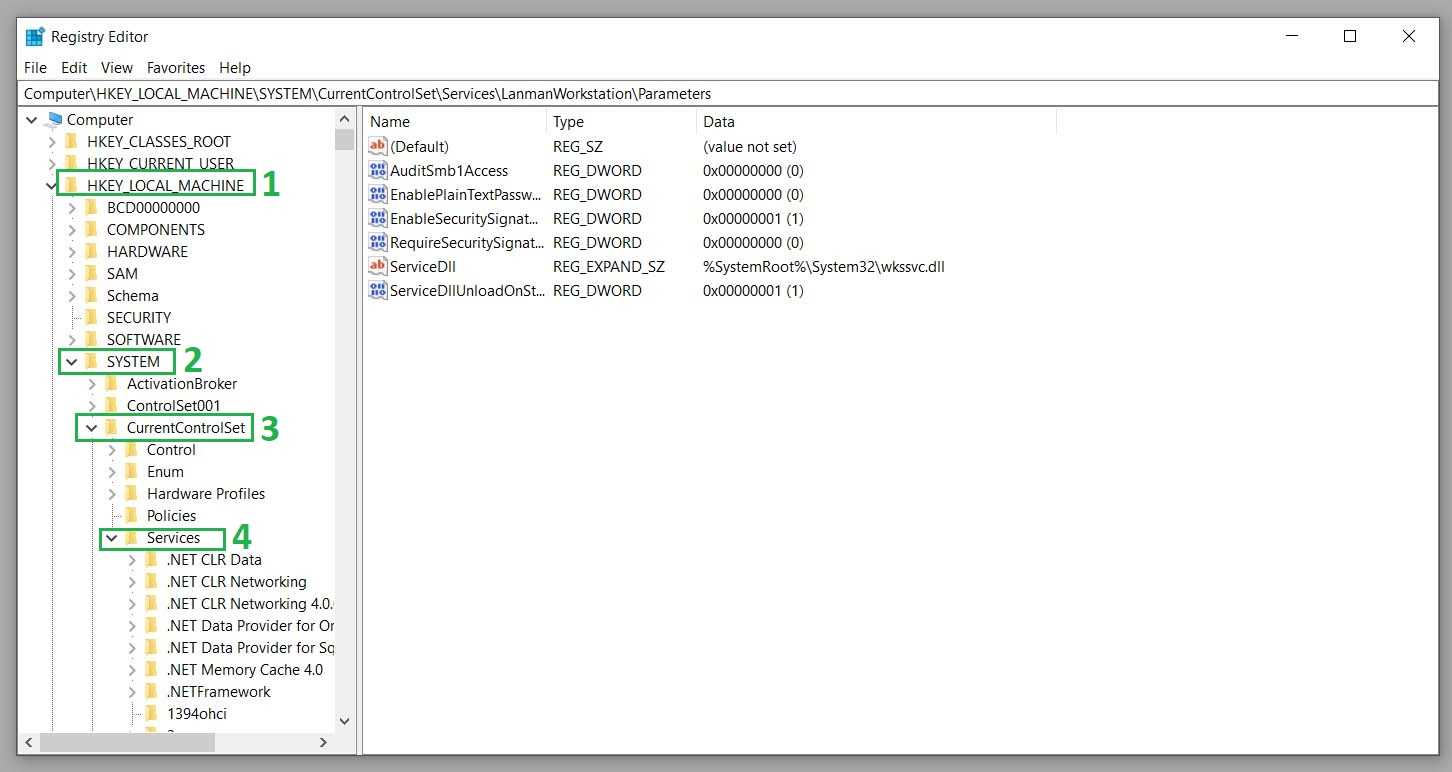Select the .NET CLR Data key
Viewport: 1452px width, 772px height.
point(214,560)
